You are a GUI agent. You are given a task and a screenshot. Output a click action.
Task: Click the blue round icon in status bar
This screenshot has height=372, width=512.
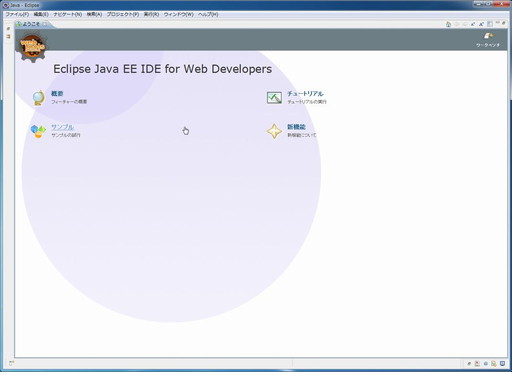coord(486,364)
